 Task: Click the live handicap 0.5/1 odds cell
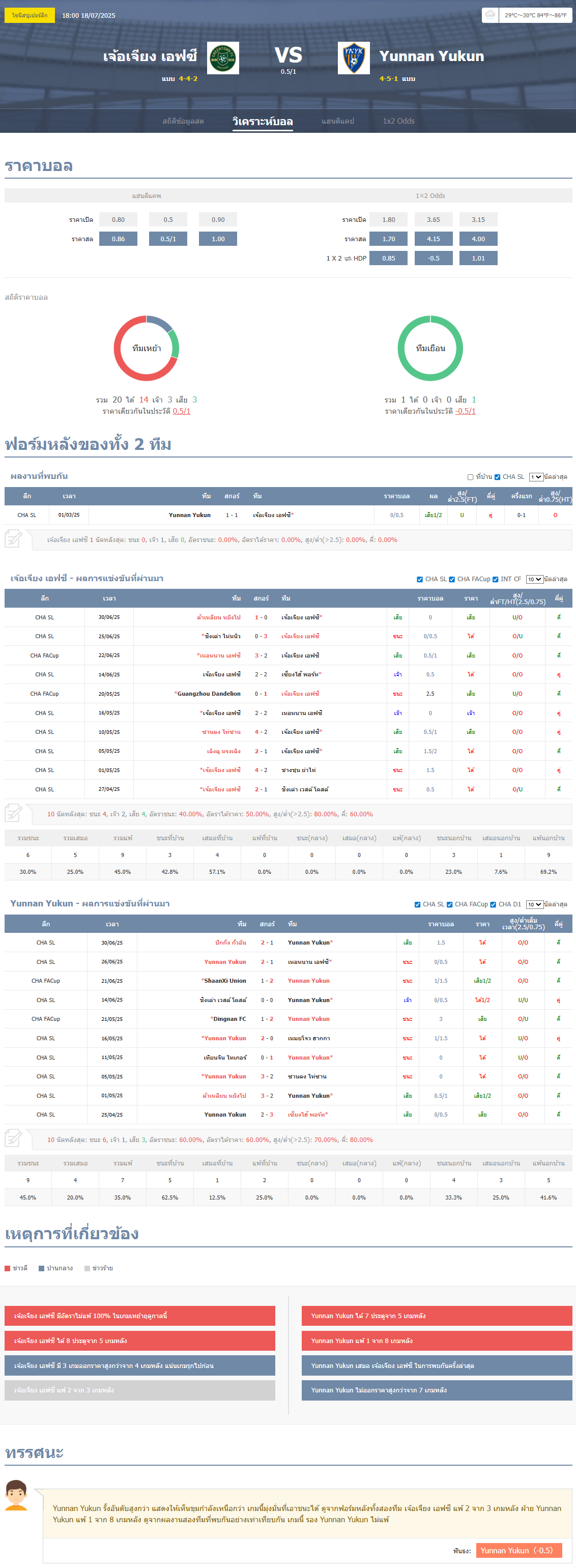tap(168, 239)
